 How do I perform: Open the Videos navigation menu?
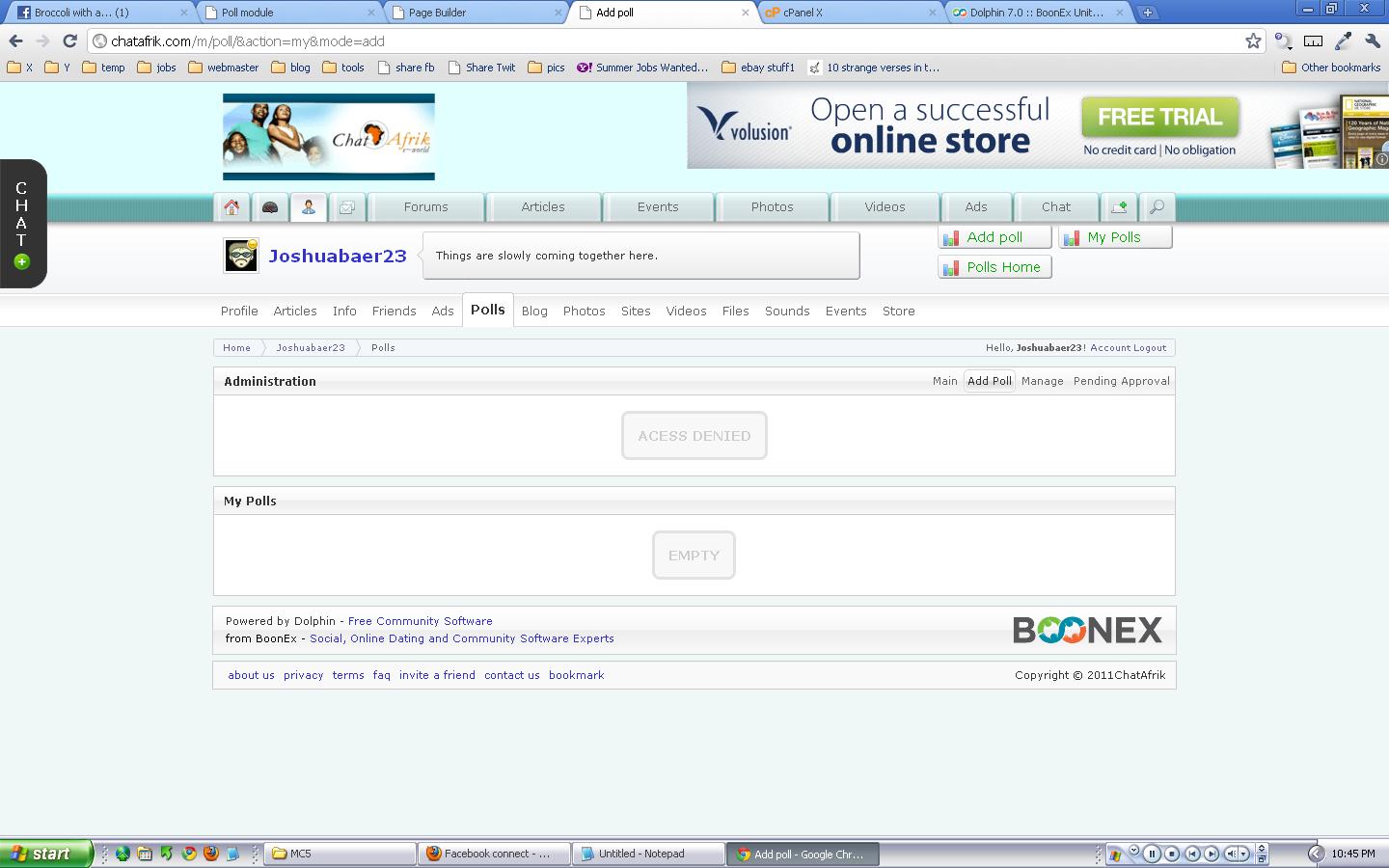885,207
